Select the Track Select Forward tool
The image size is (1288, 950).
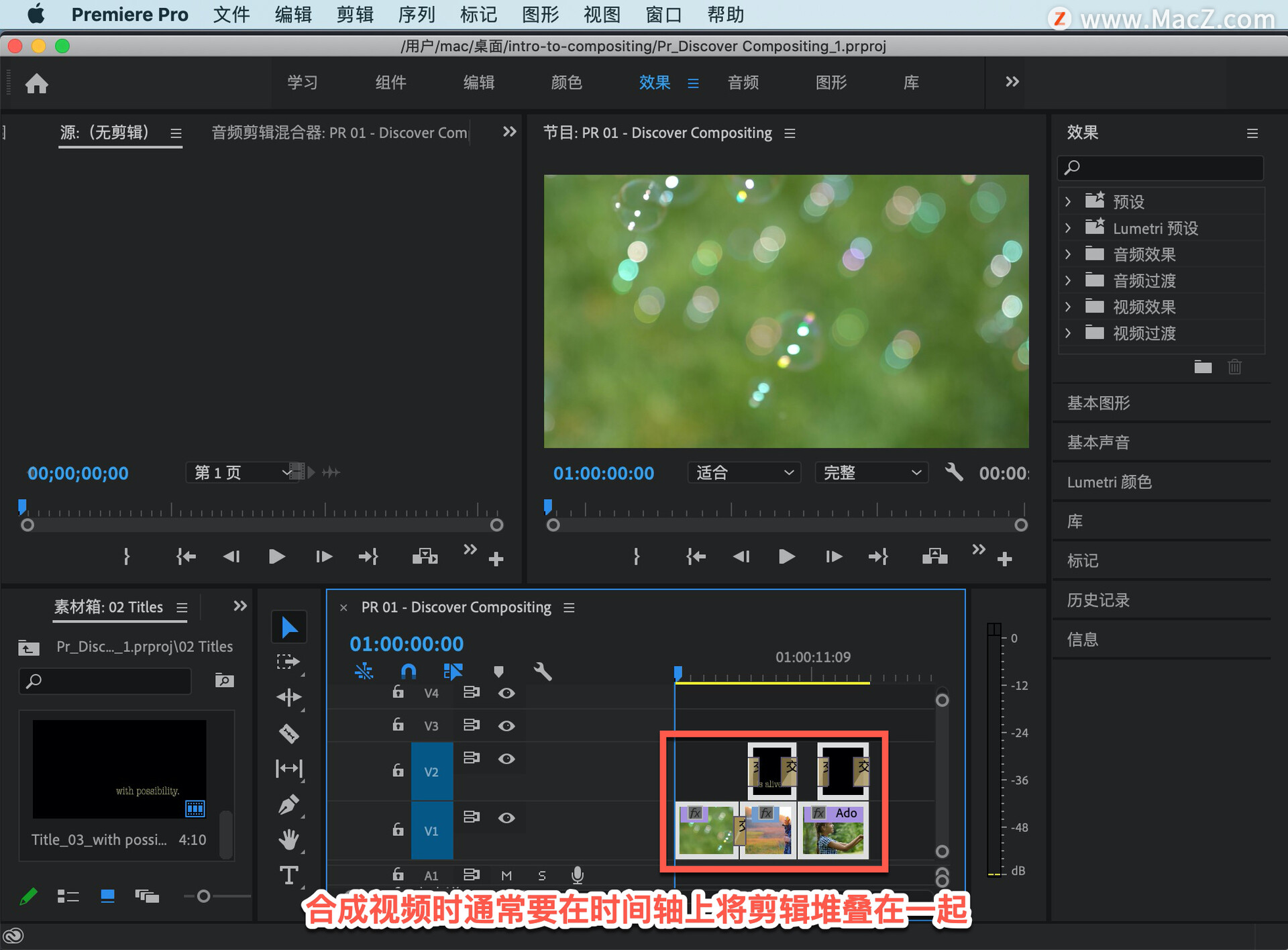tap(289, 662)
